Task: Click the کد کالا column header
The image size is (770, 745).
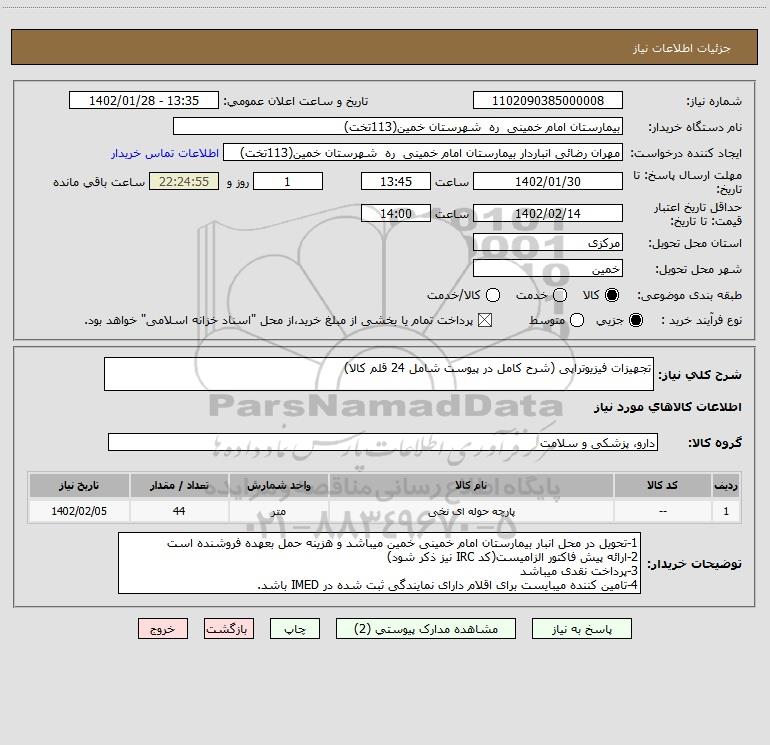Action: (x=662, y=485)
